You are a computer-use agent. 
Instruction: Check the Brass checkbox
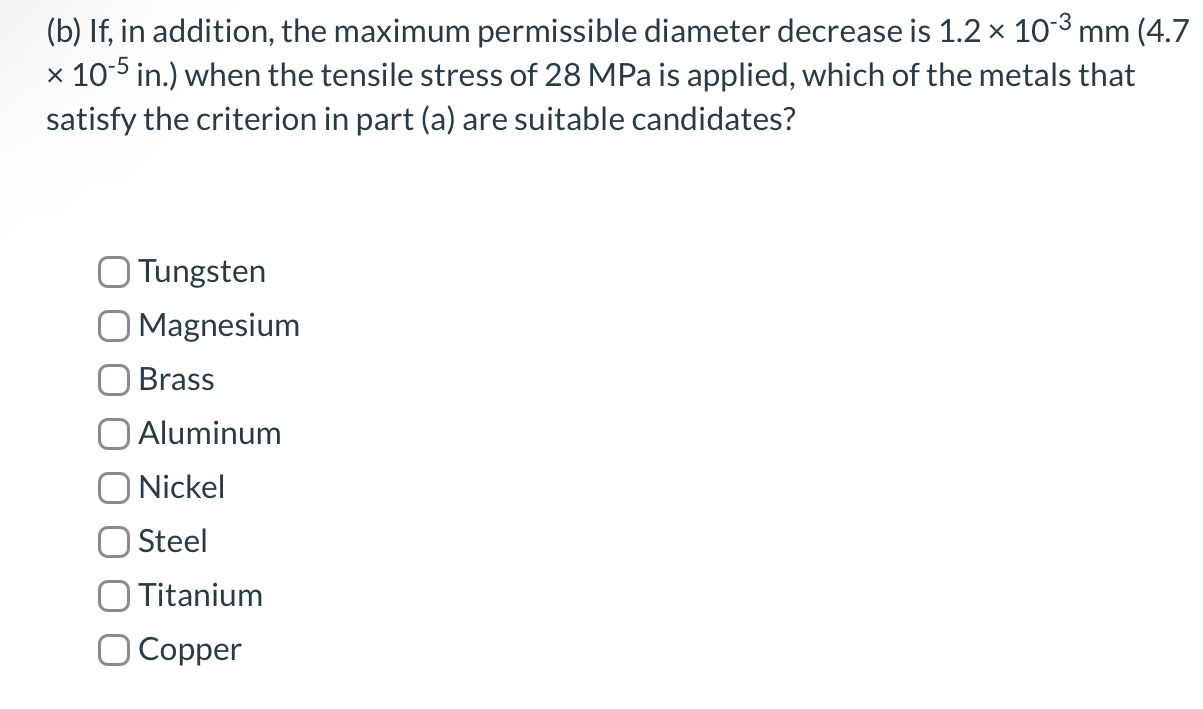(x=115, y=379)
